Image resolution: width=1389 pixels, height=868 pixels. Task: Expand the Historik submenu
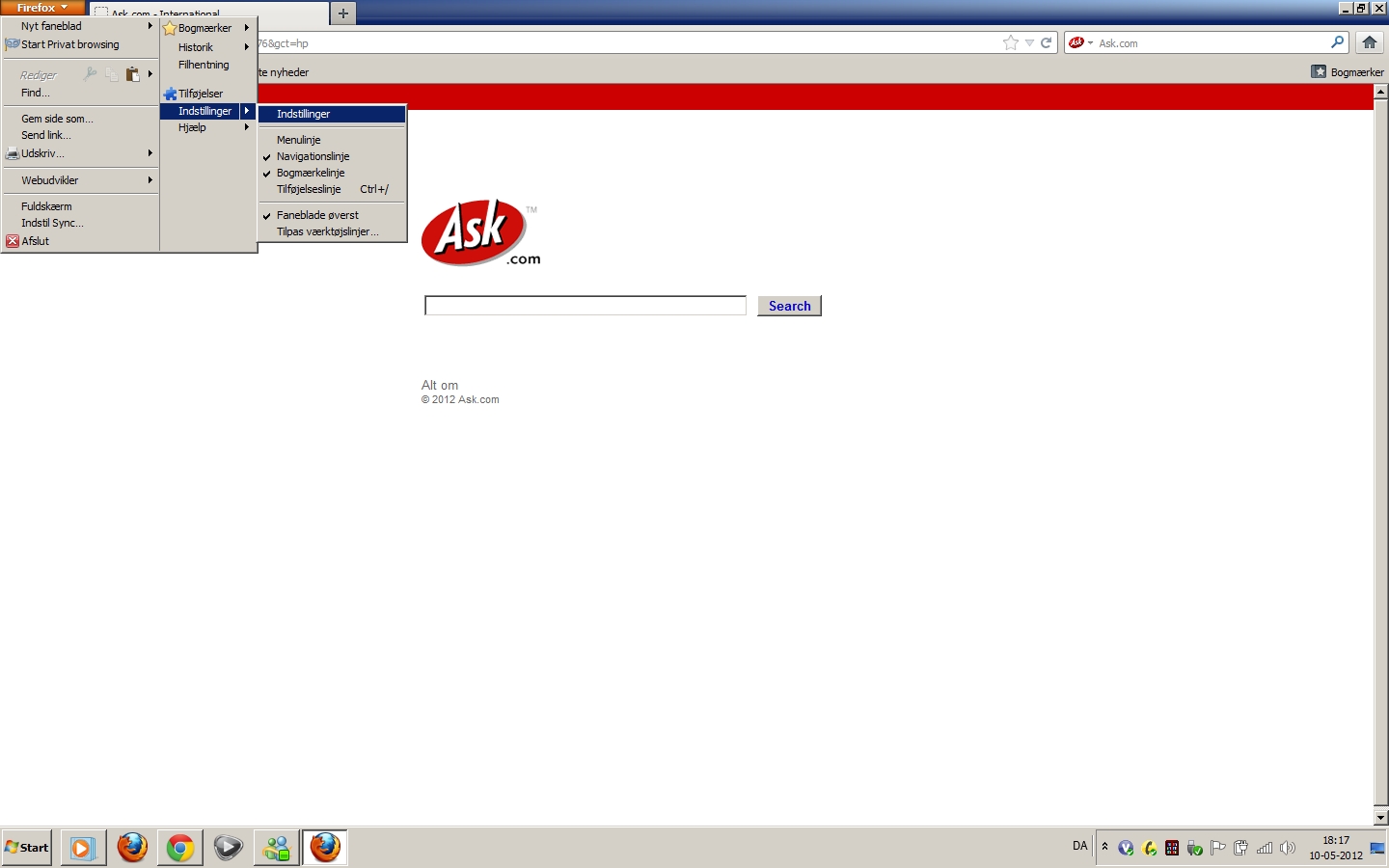pos(207,47)
